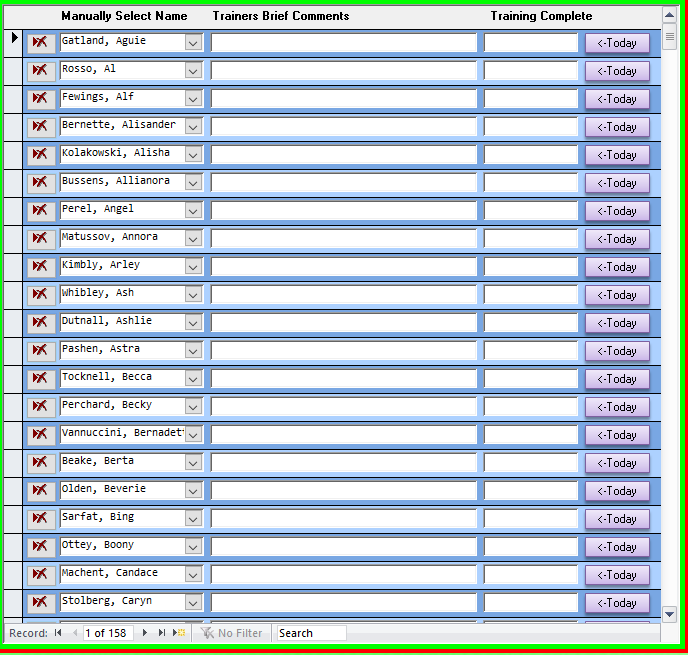Click <-Today button in Matussov, Annora row
The width and height of the screenshot is (688, 655).
click(x=617, y=239)
